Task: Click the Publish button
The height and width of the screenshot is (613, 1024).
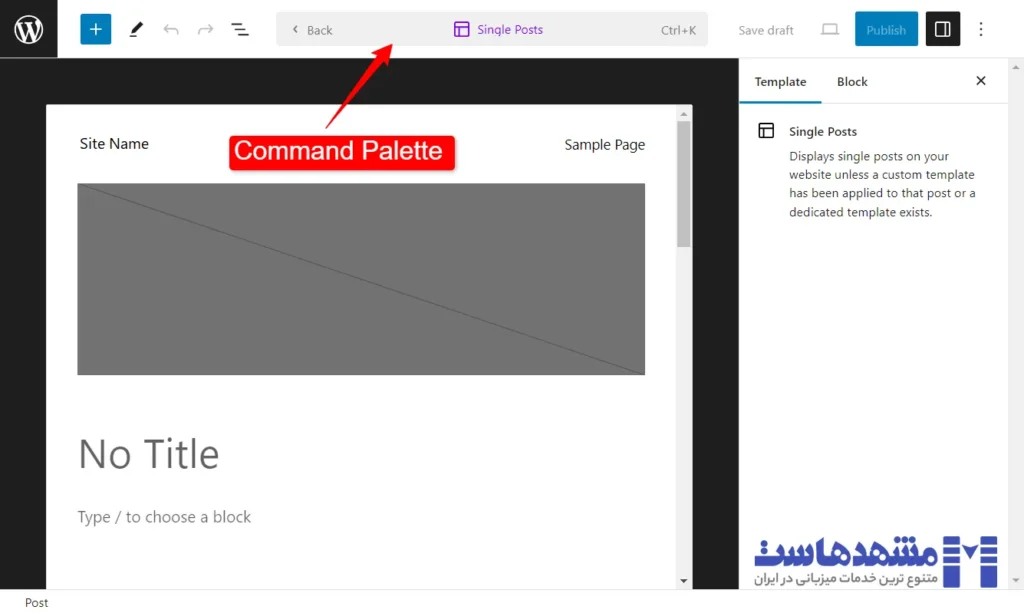Action: pos(886,29)
